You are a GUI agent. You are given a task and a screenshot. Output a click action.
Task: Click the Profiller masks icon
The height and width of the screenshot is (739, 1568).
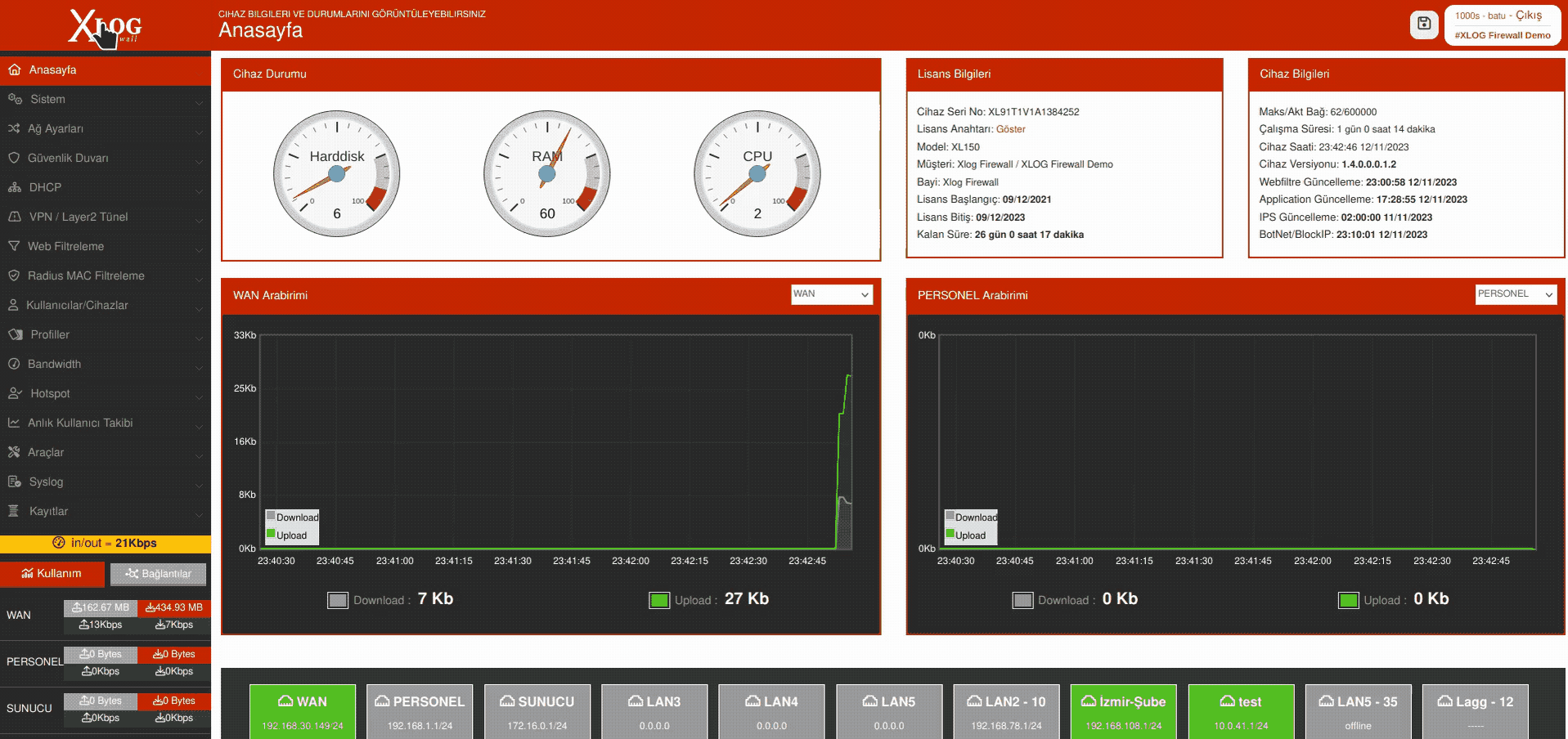click(x=16, y=334)
